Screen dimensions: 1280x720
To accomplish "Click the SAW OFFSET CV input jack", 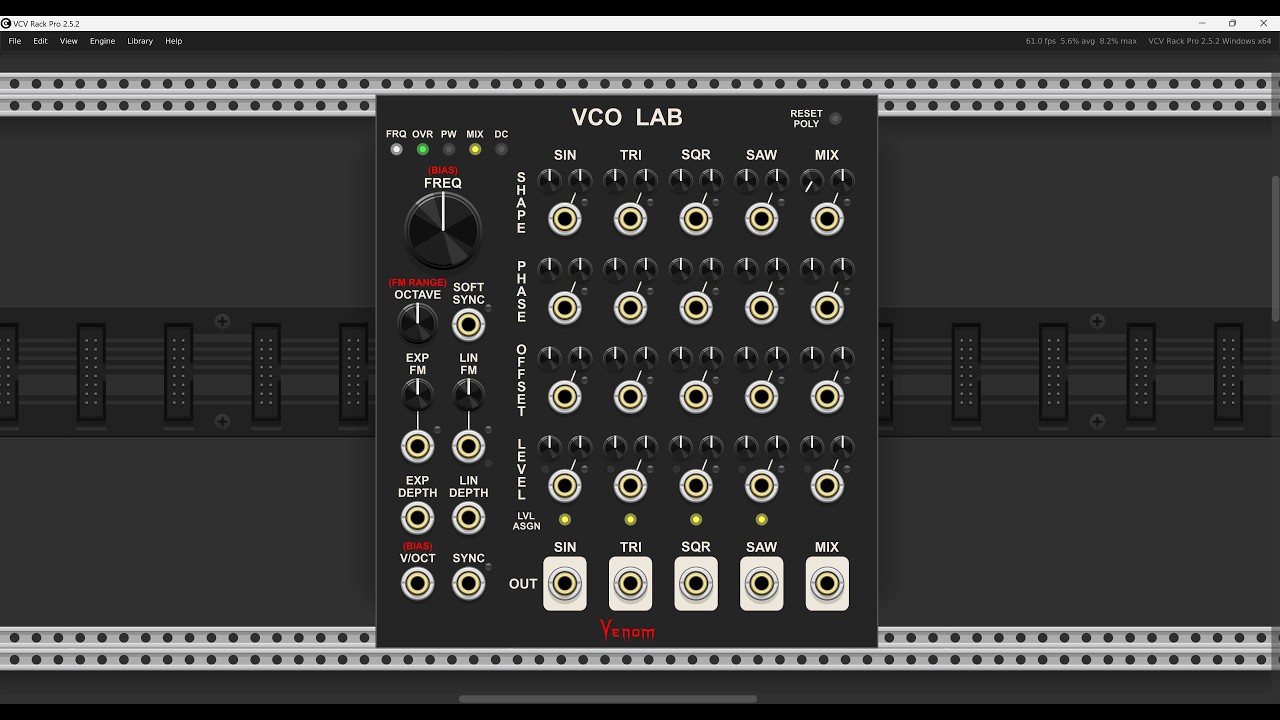I will [761, 397].
